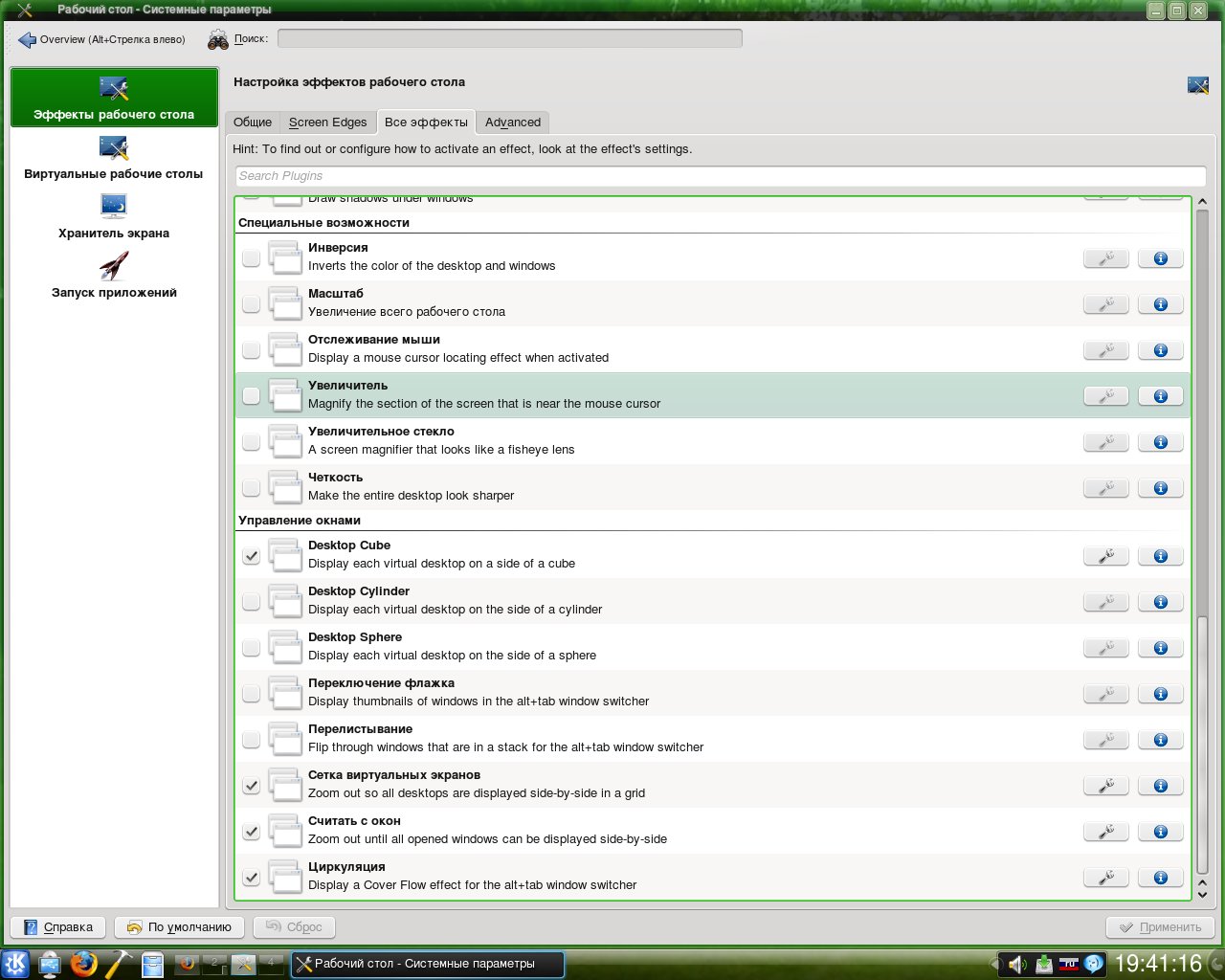This screenshot has height=980, width=1225.
Task: Open Хранитель экрана settings
Action: pyautogui.click(x=114, y=217)
